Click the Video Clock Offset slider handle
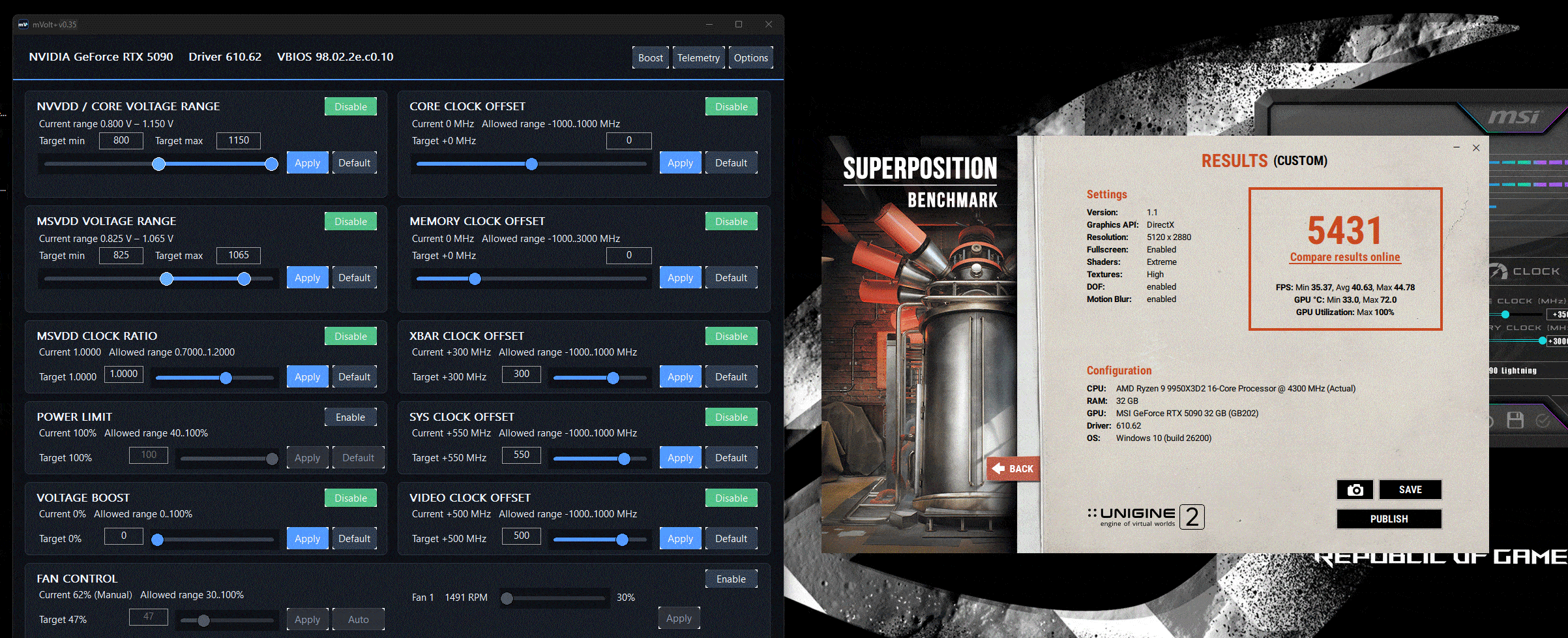Viewport: 1568px width, 638px height. [622, 540]
